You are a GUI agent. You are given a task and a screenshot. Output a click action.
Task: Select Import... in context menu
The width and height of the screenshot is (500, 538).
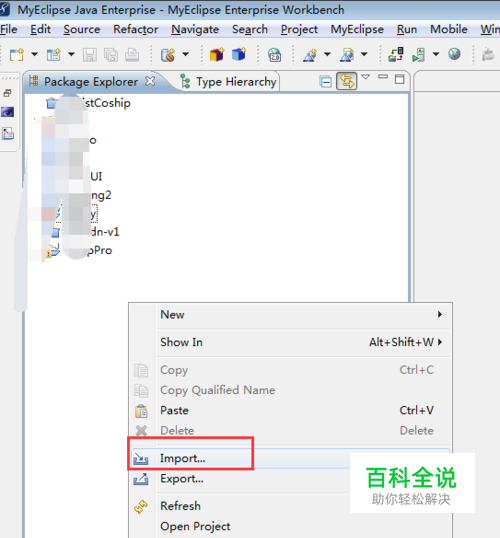click(x=291, y=458)
